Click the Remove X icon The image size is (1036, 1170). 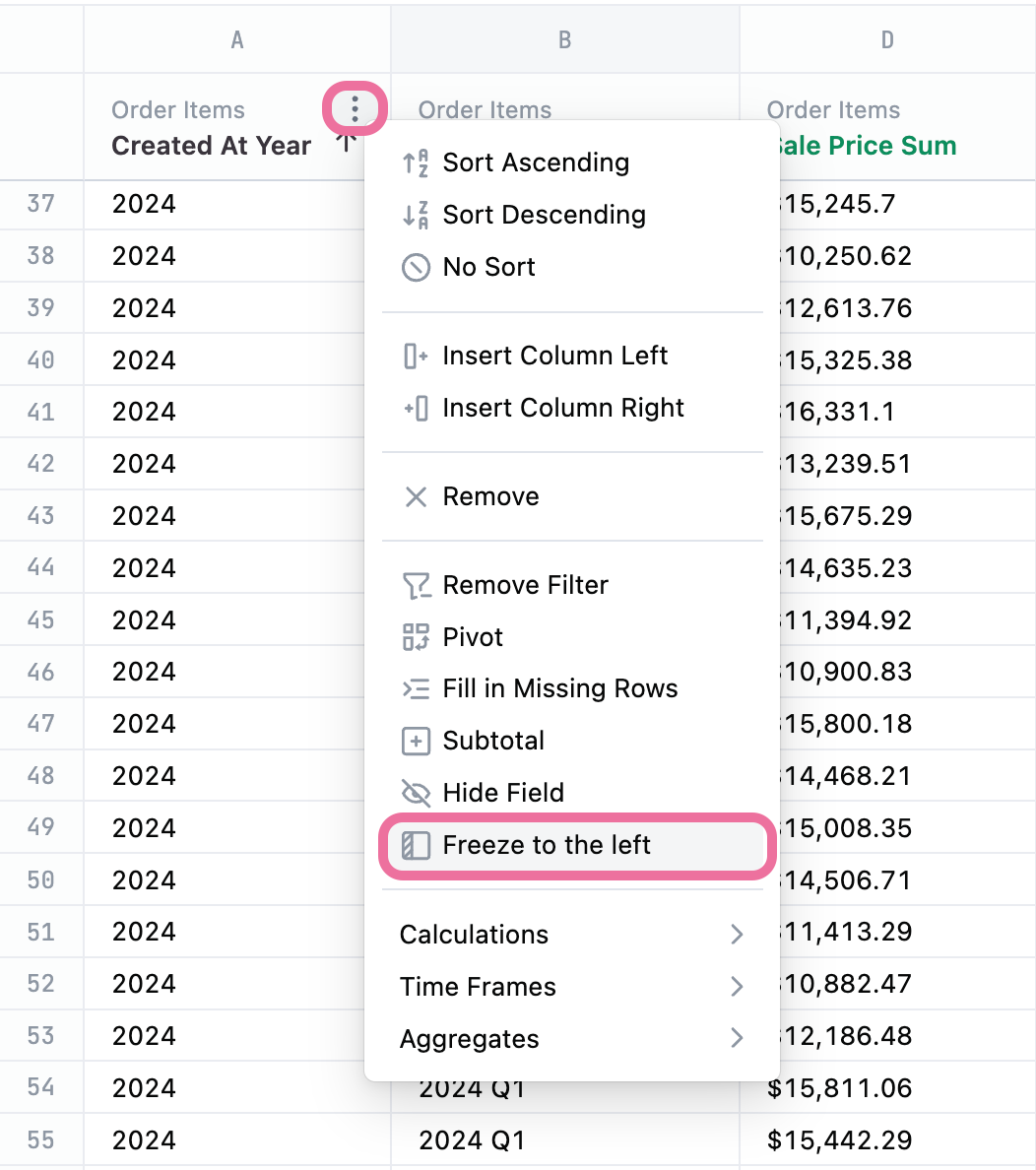point(416,496)
